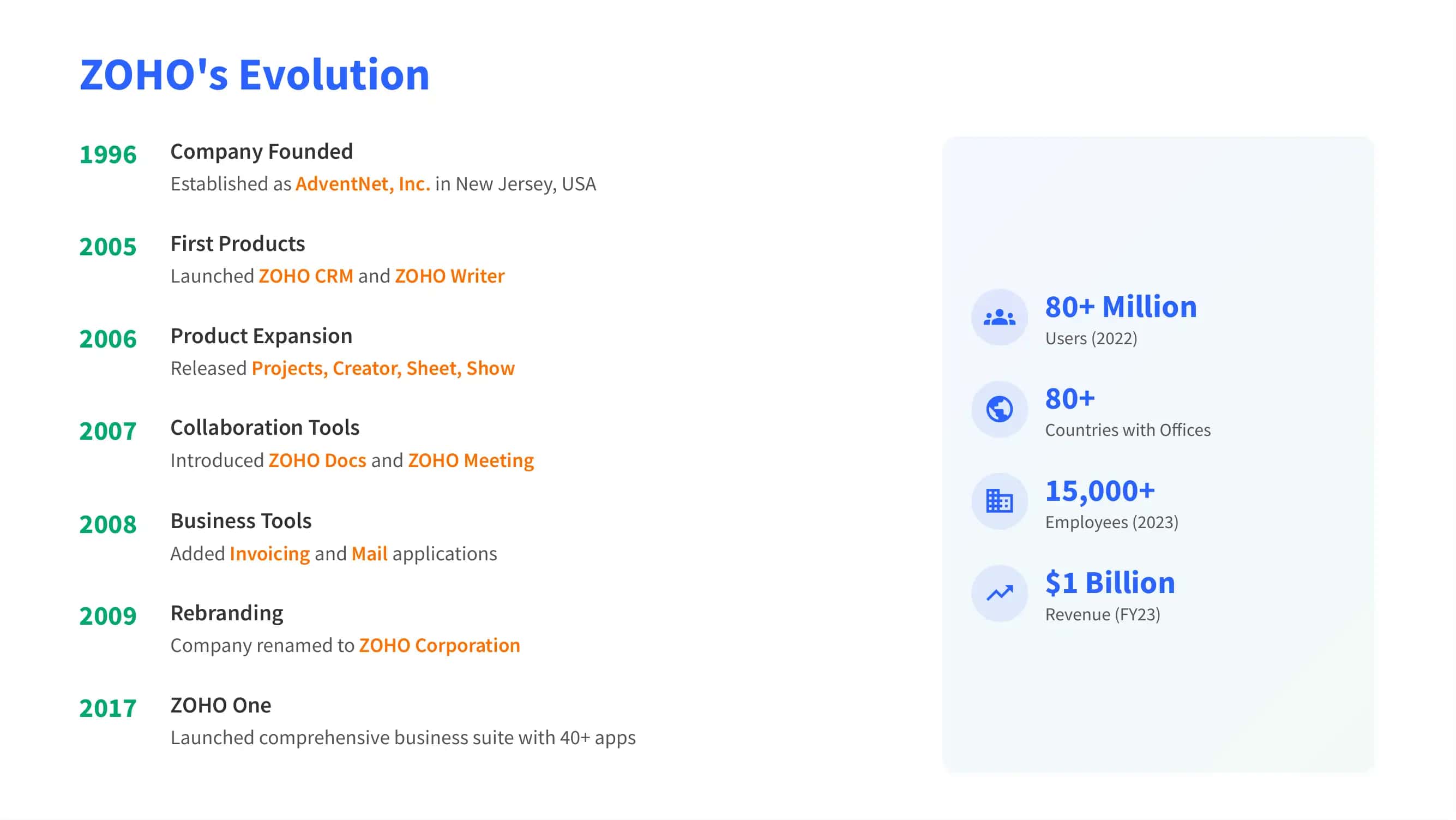The image size is (1456, 820).
Task: Click the ZOHO's Evolution title
Action: (x=254, y=74)
